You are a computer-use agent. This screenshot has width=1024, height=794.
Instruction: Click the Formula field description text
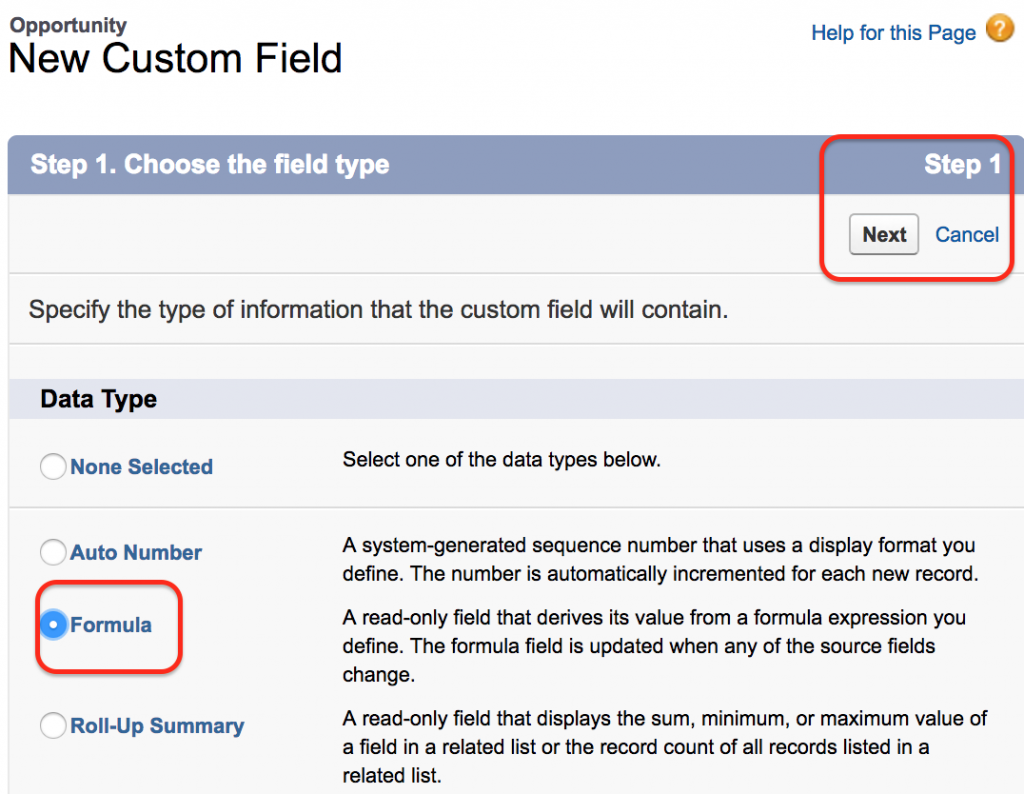[654, 646]
